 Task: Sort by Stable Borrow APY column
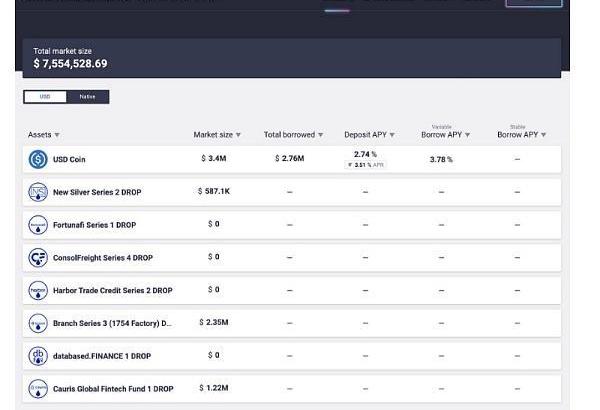pos(521,135)
